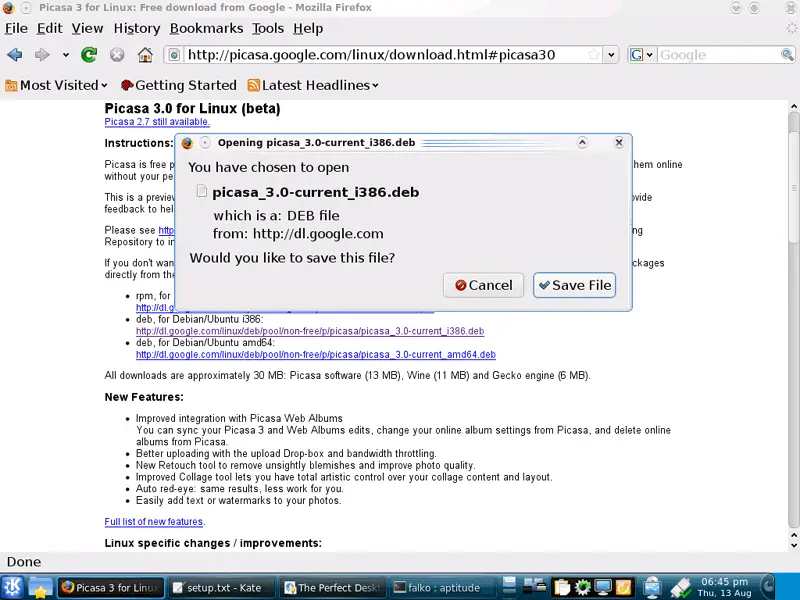Screen dimensions: 800x600
Task: Click the Firefox icon in the dialog title bar
Action: (x=187, y=143)
